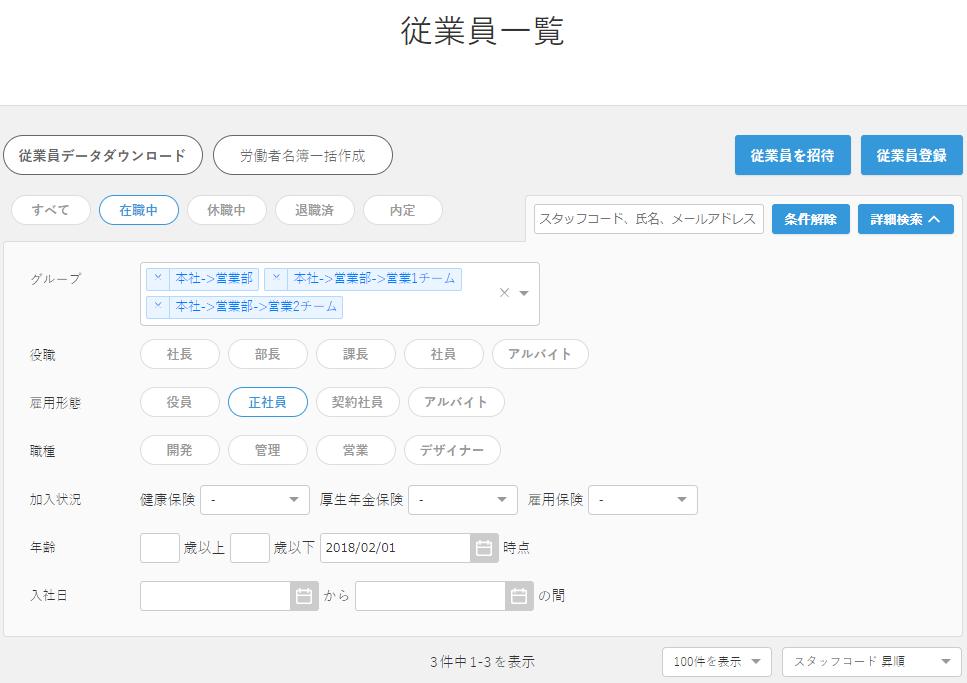Enable the 開発 job type filter
The height and width of the screenshot is (683, 967).
pyautogui.click(x=179, y=450)
